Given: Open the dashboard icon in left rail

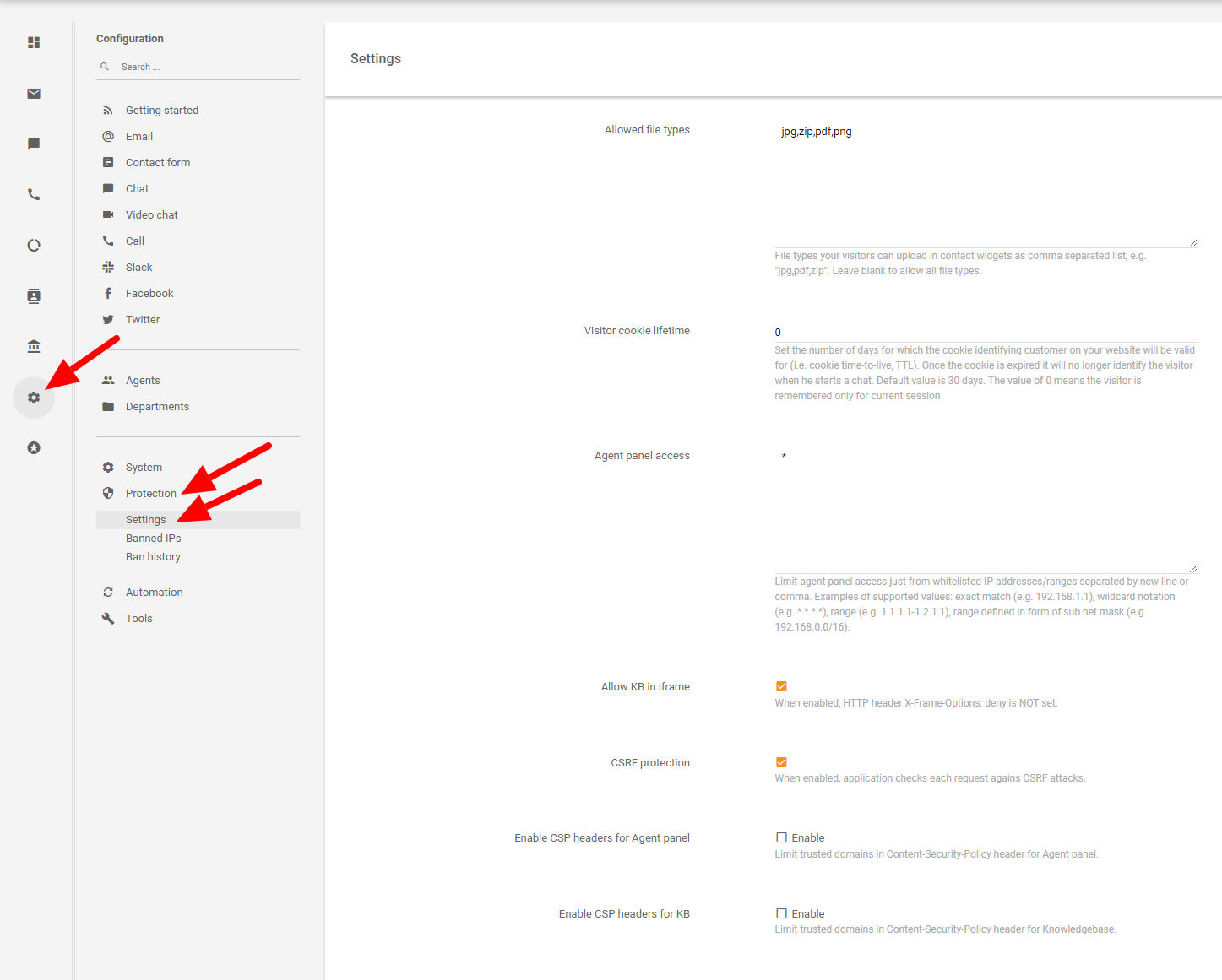Looking at the screenshot, I should [x=34, y=42].
